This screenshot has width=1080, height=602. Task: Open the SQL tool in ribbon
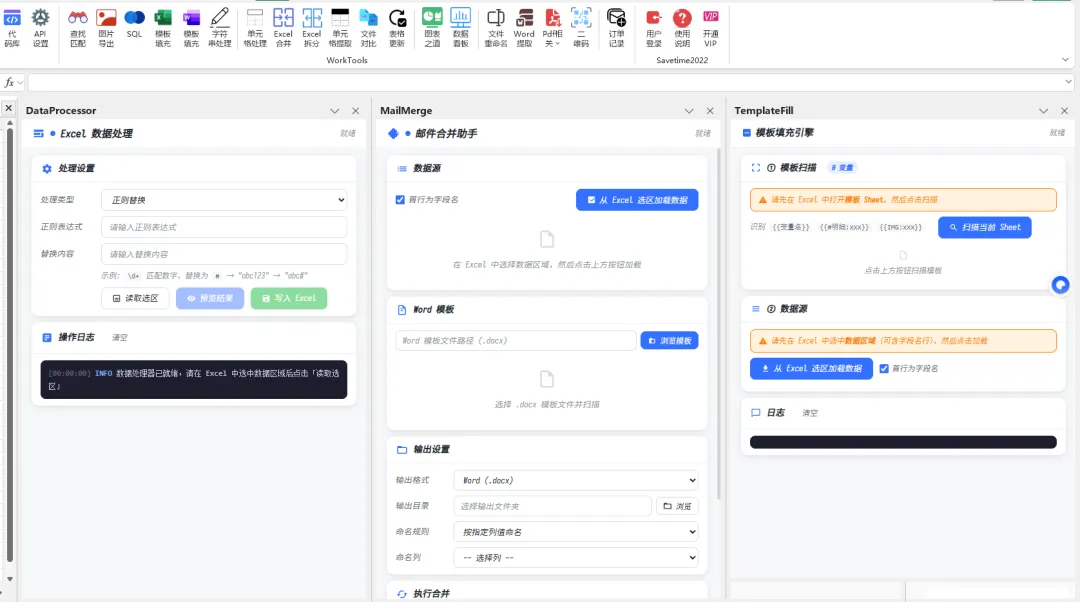click(134, 24)
